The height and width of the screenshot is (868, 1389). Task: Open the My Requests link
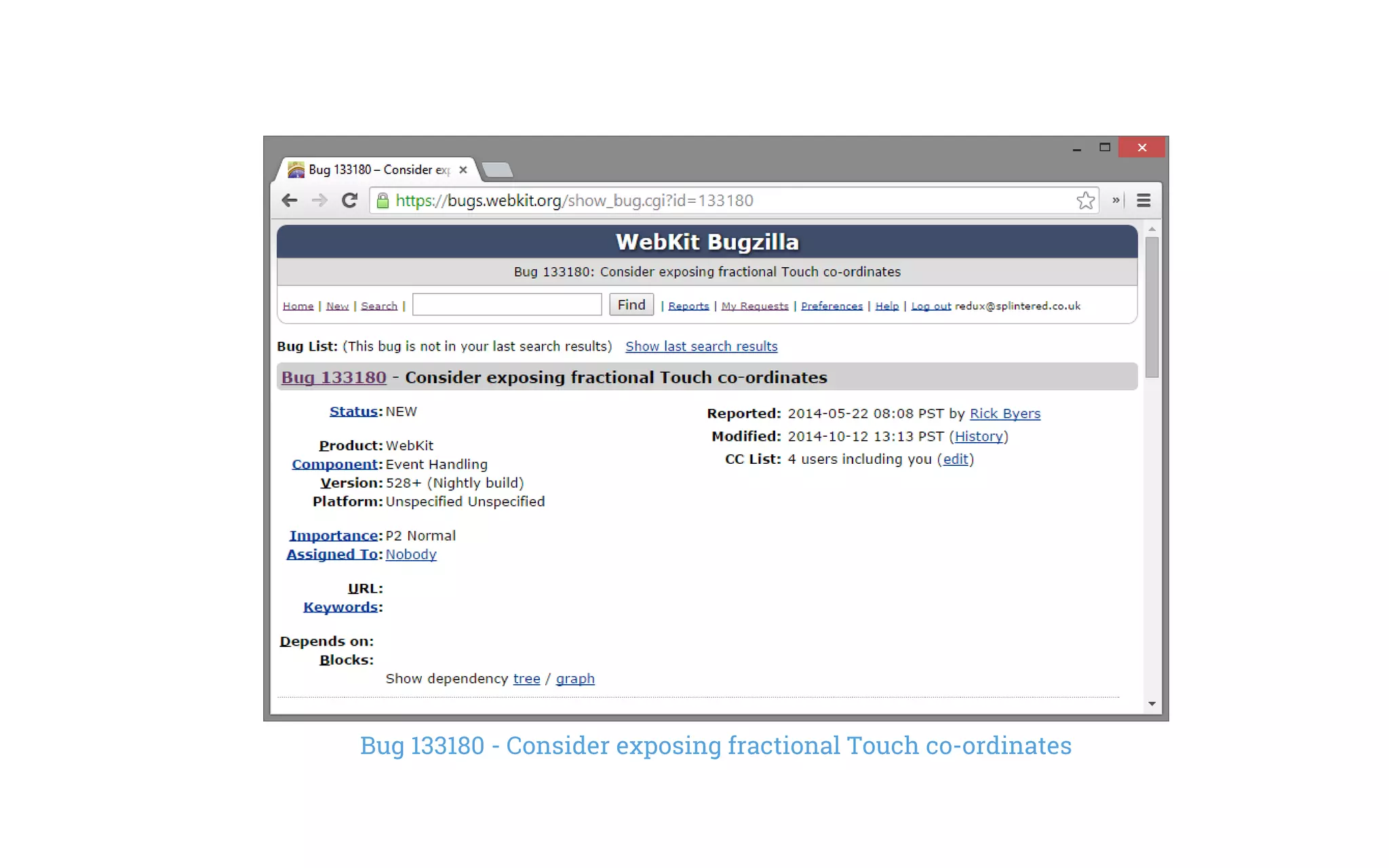click(x=755, y=307)
